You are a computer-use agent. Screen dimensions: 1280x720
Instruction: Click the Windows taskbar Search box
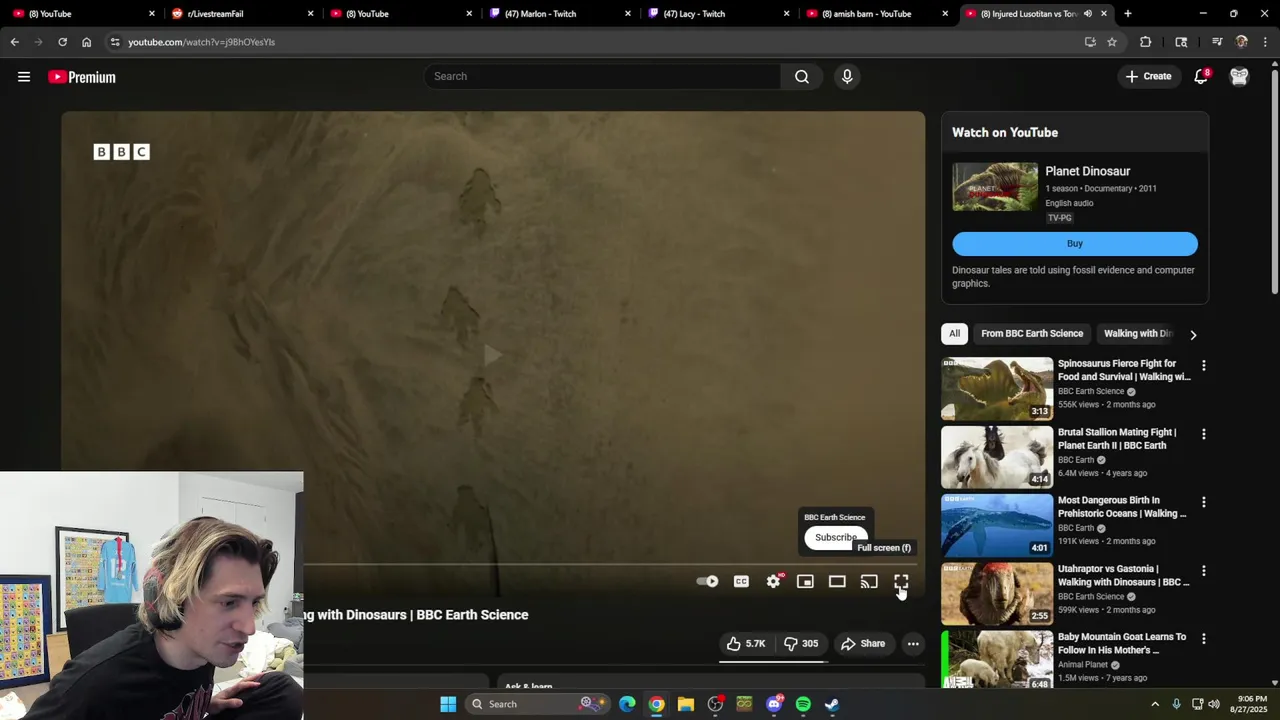pos(539,704)
